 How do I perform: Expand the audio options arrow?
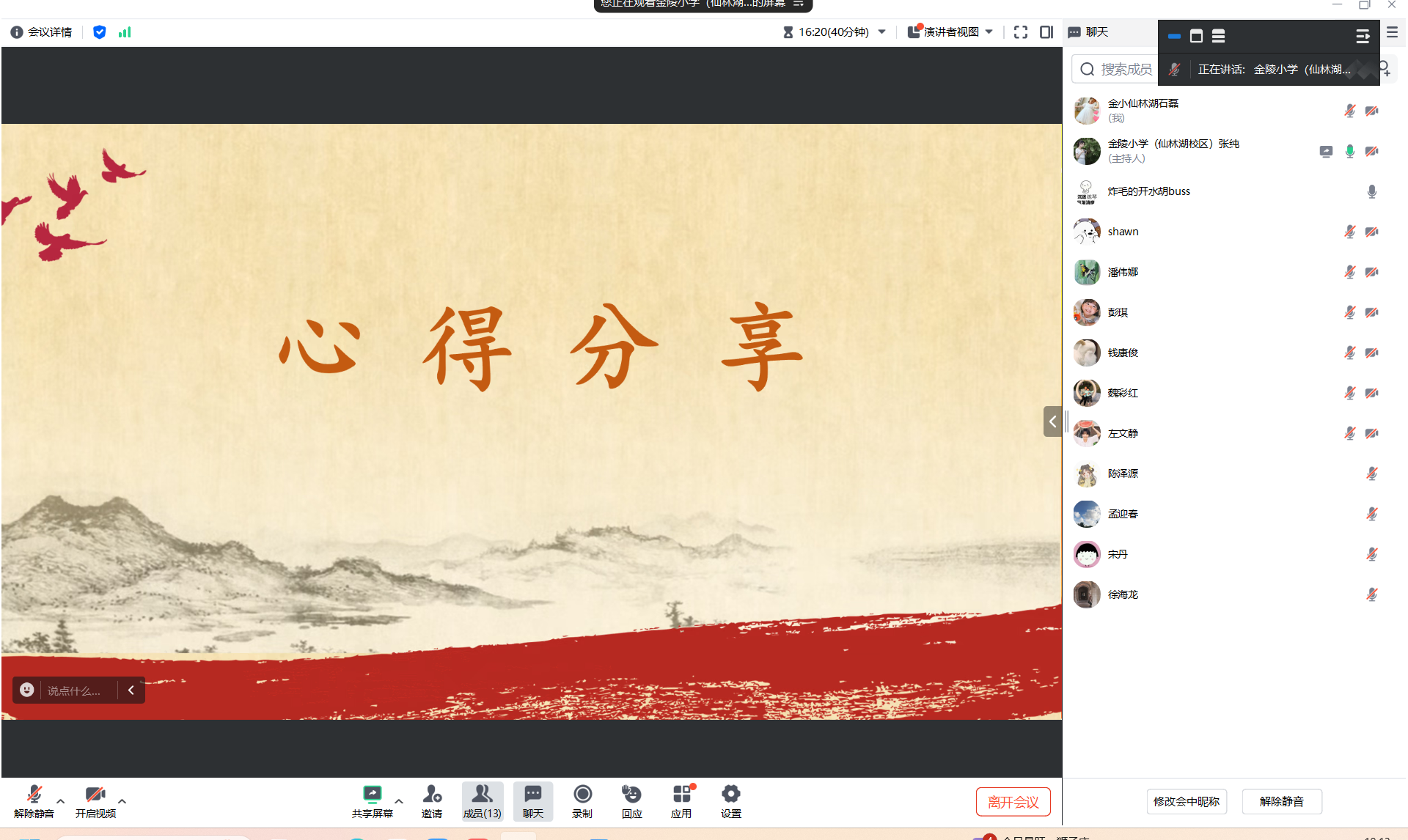[x=61, y=801]
